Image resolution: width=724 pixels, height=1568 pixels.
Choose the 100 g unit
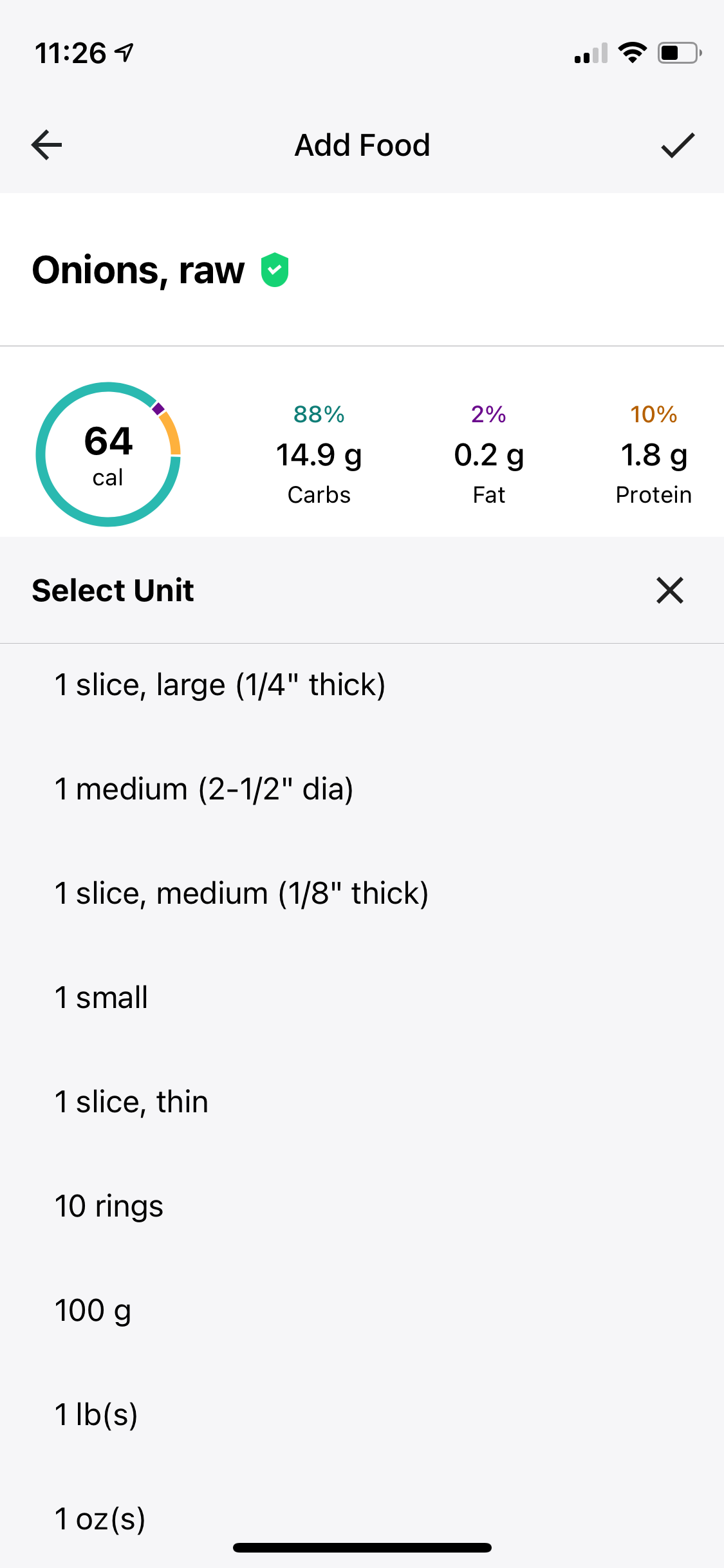tap(362, 1310)
